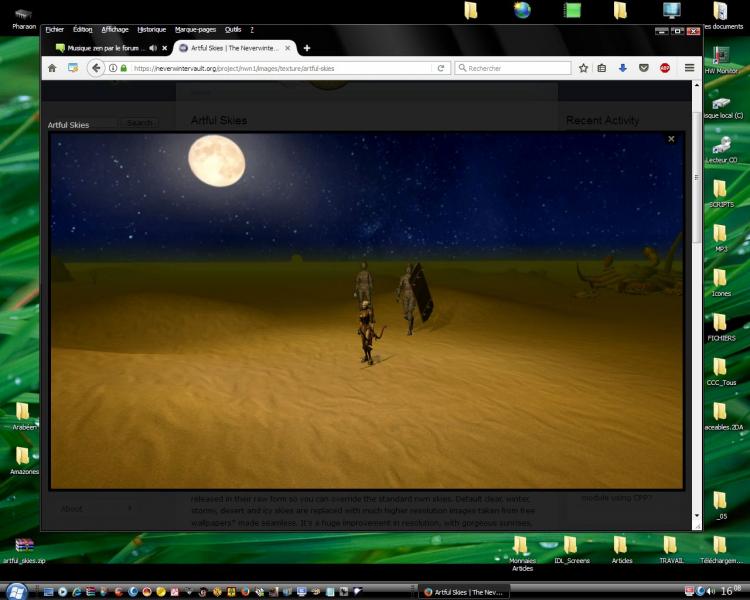Open the Monnaies Articles folder
This screenshot has width=750, height=600.
pyautogui.click(x=522, y=554)
